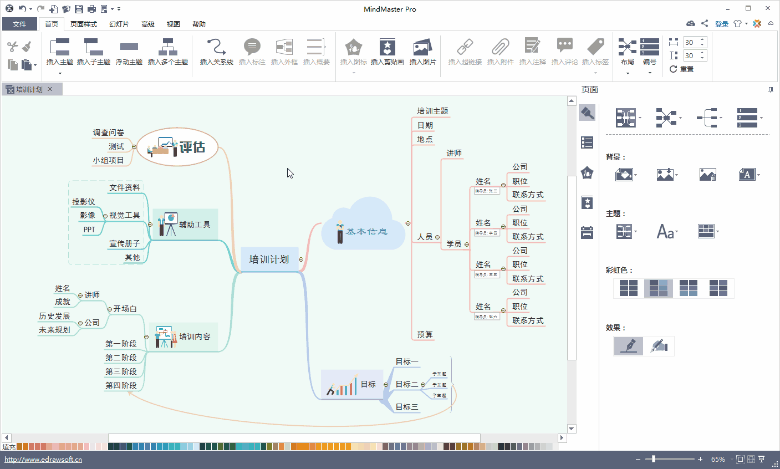The height and width of the screenshot is (469, 780).
Task: Click the Insert Tag icon
Action: [x=595, y=47]
